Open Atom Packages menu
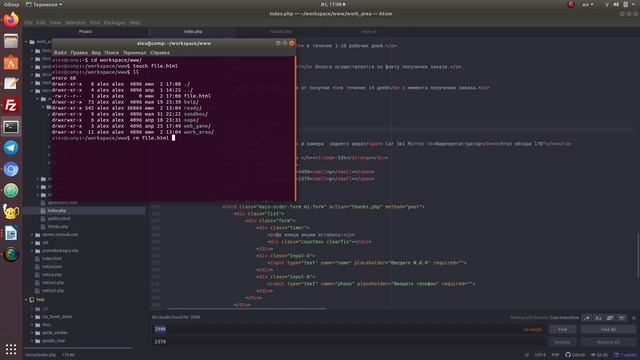Viewport: 640px width, 360px height. 115,22
